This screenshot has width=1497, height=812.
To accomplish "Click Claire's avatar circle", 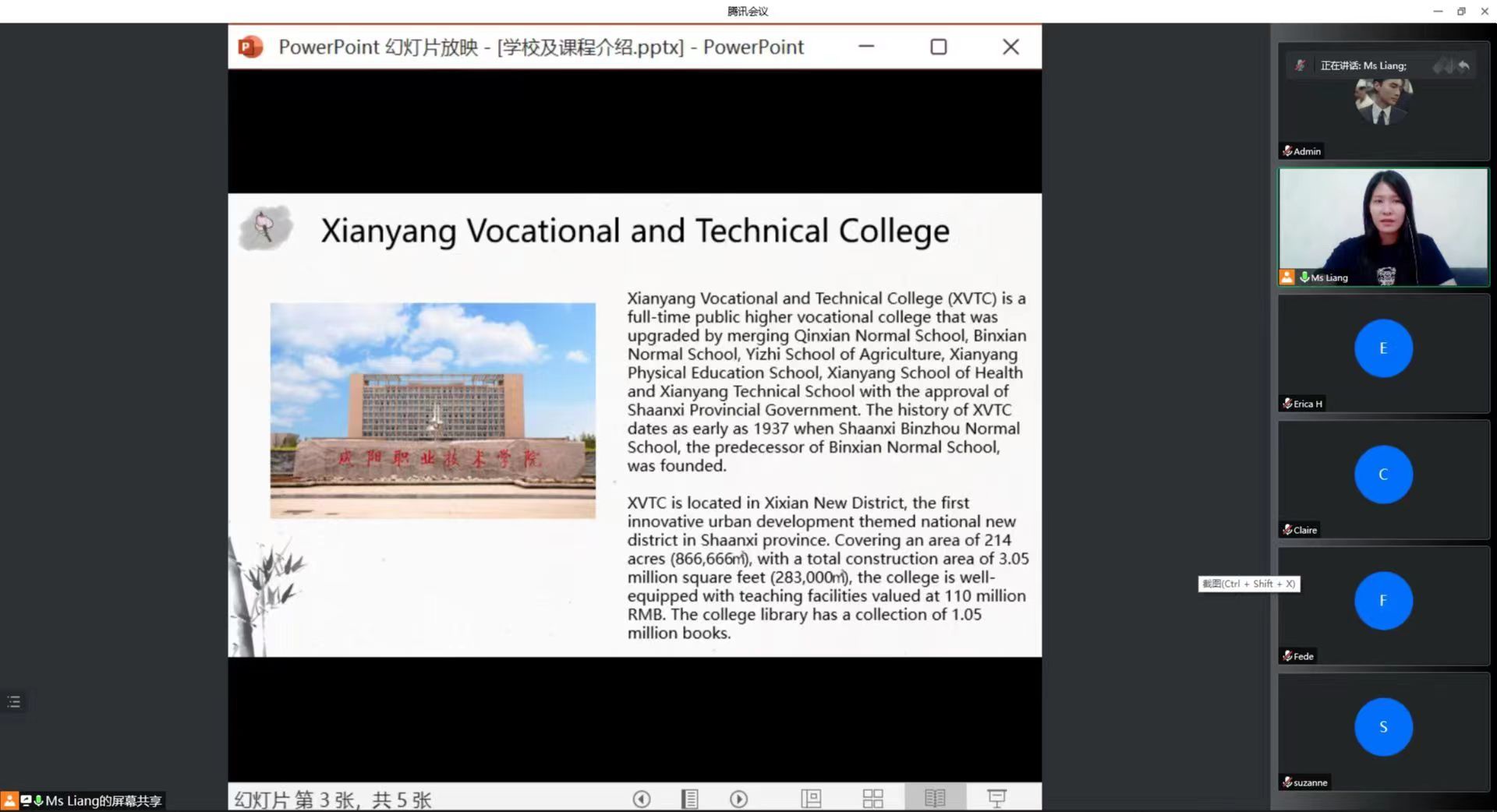I will (1383, 475).
